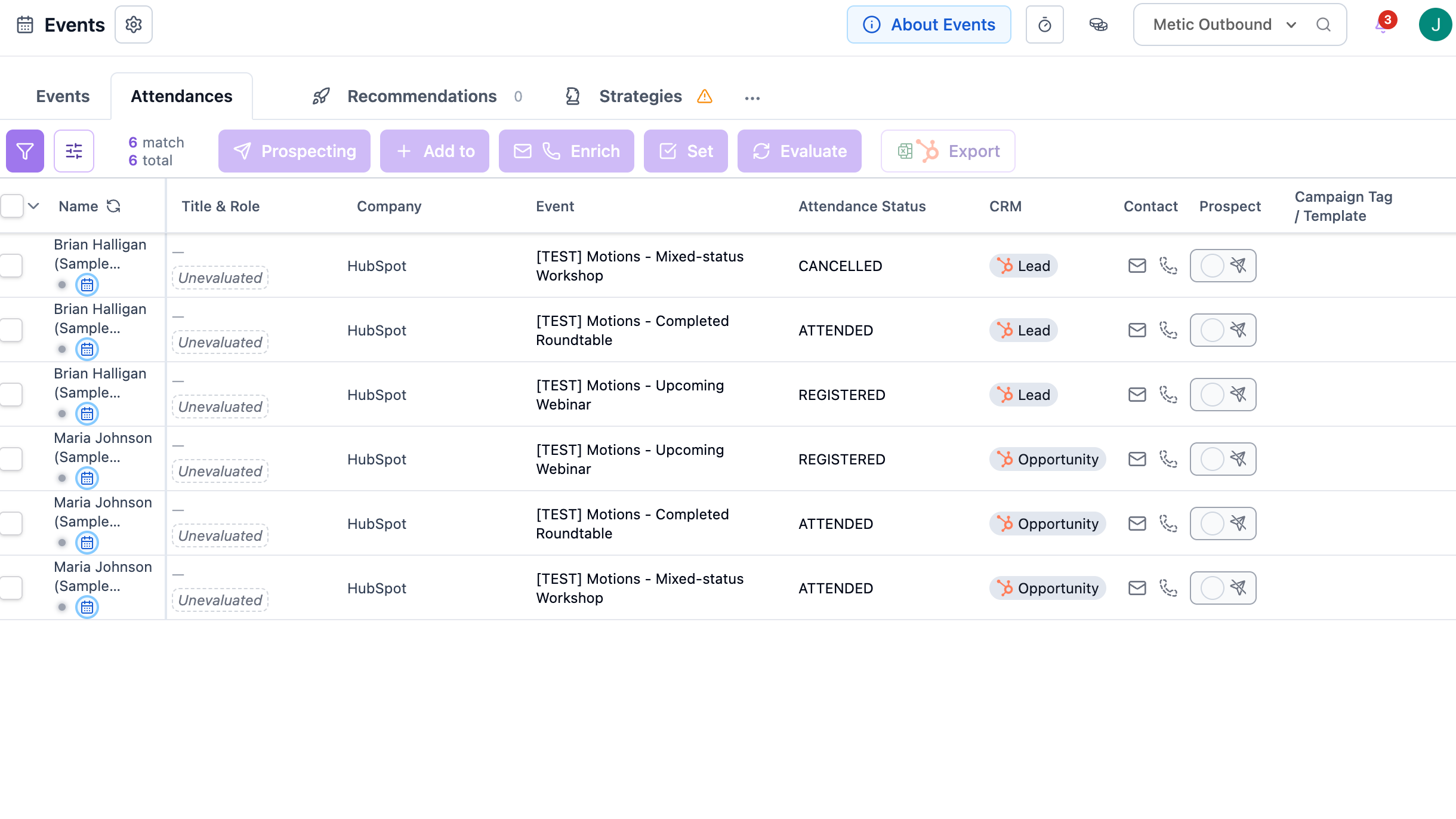Image resolution: width=1456 pixels, height=819 pixels.
Task: Open the Recommendations tab
Action: 417,96
